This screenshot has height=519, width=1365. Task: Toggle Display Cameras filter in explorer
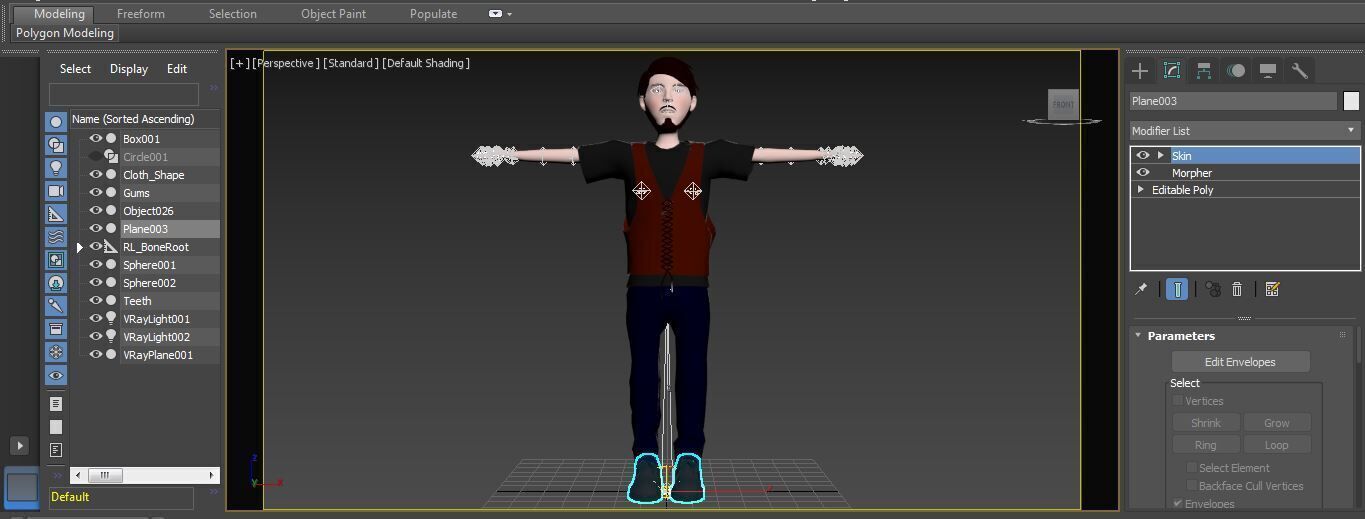click(x=56, y=190)
